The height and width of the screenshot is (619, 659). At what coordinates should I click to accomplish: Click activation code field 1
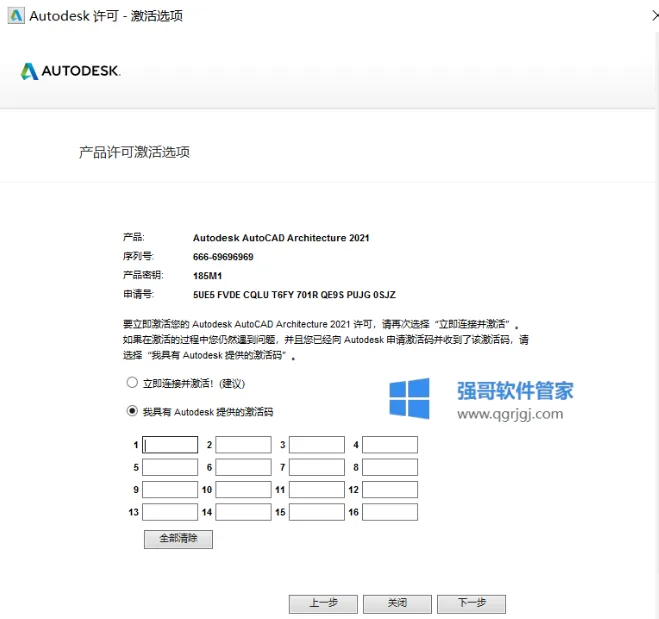pyautogui.click(x=170, y=445)
